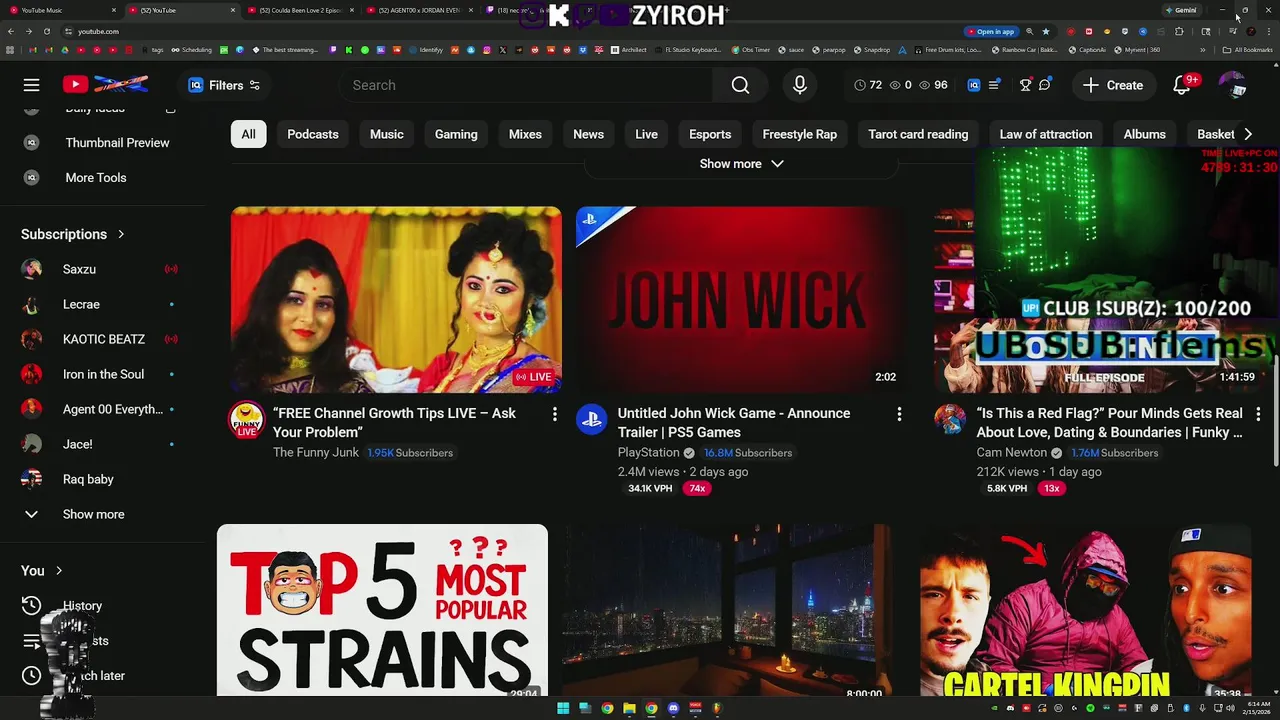This screenshot has width=1280, height=720.
Task: Open more options for Pour Minds video
Action: click(1258, 414)
